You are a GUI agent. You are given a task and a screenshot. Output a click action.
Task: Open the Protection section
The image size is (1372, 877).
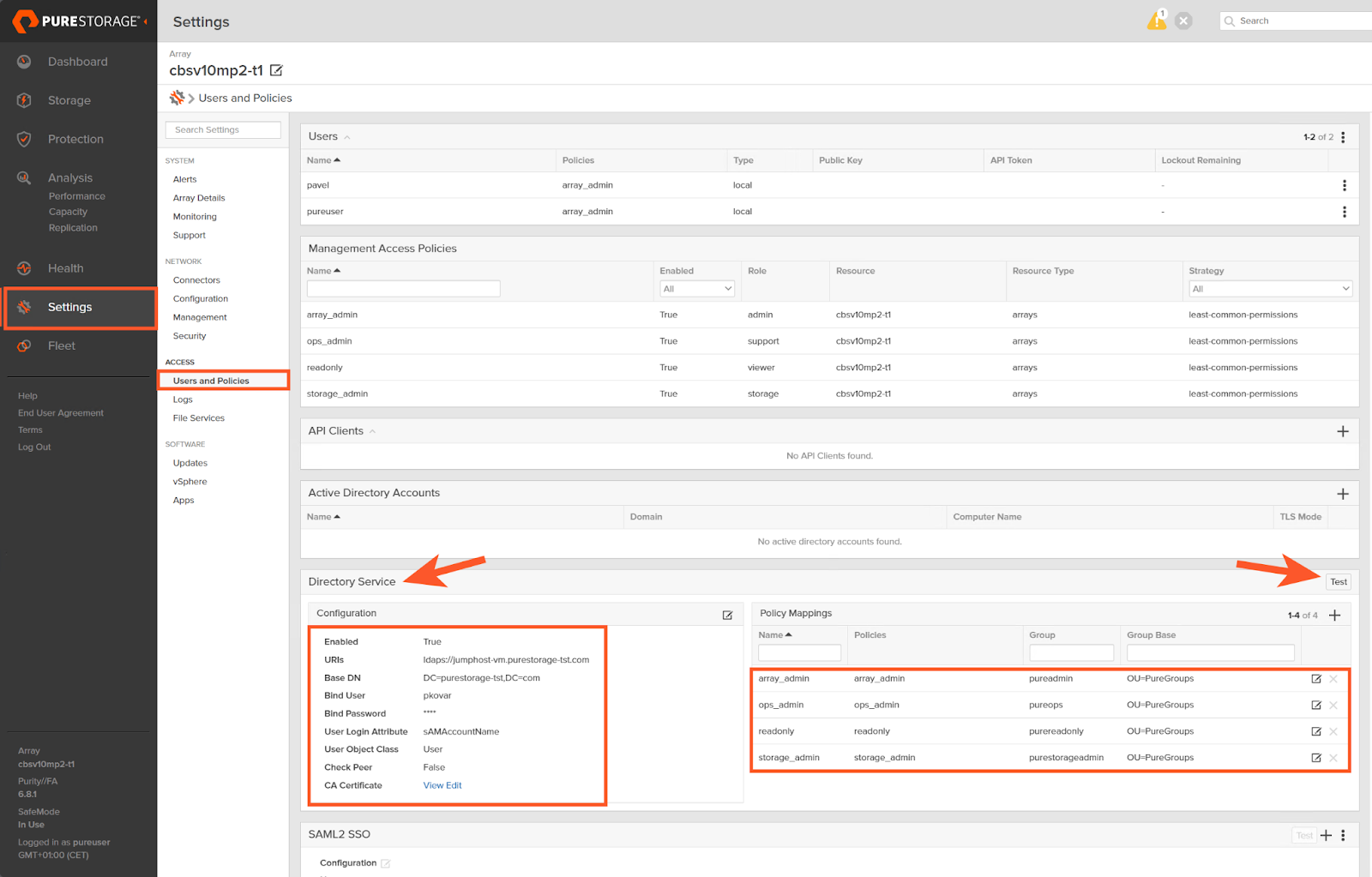point(75,139)
